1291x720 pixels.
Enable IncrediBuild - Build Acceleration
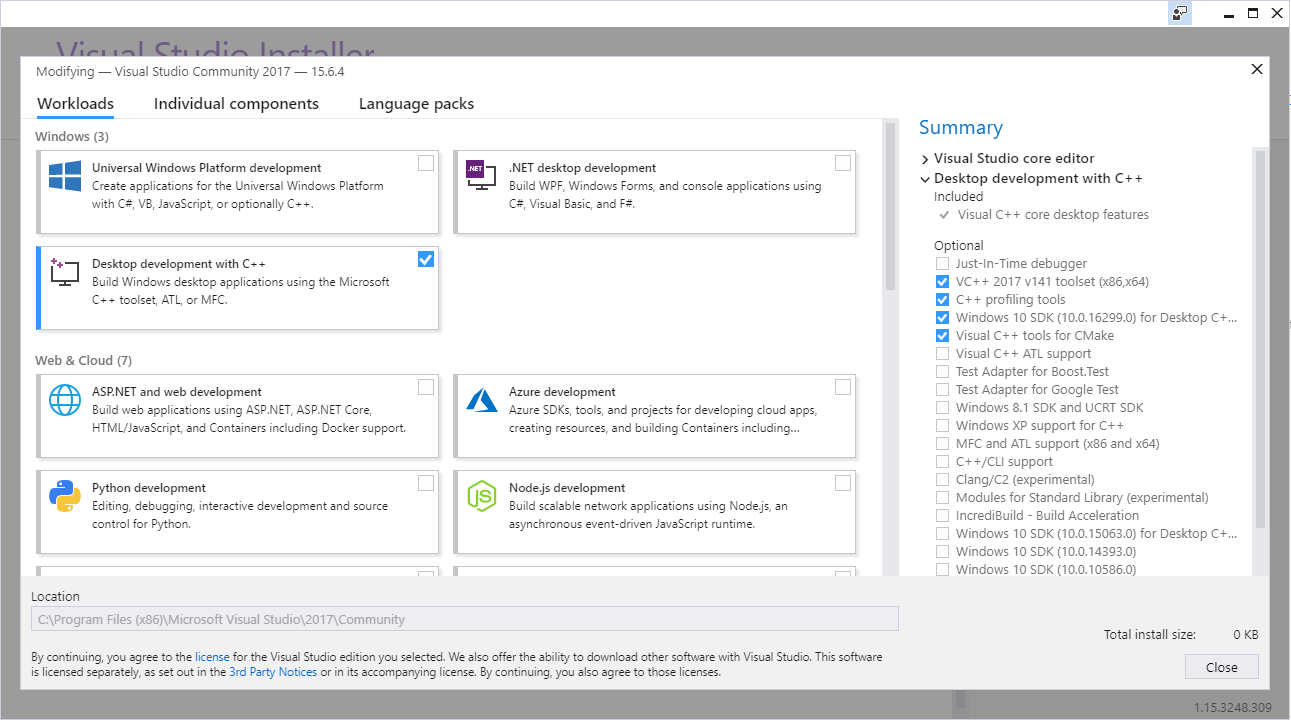(942, 516)
